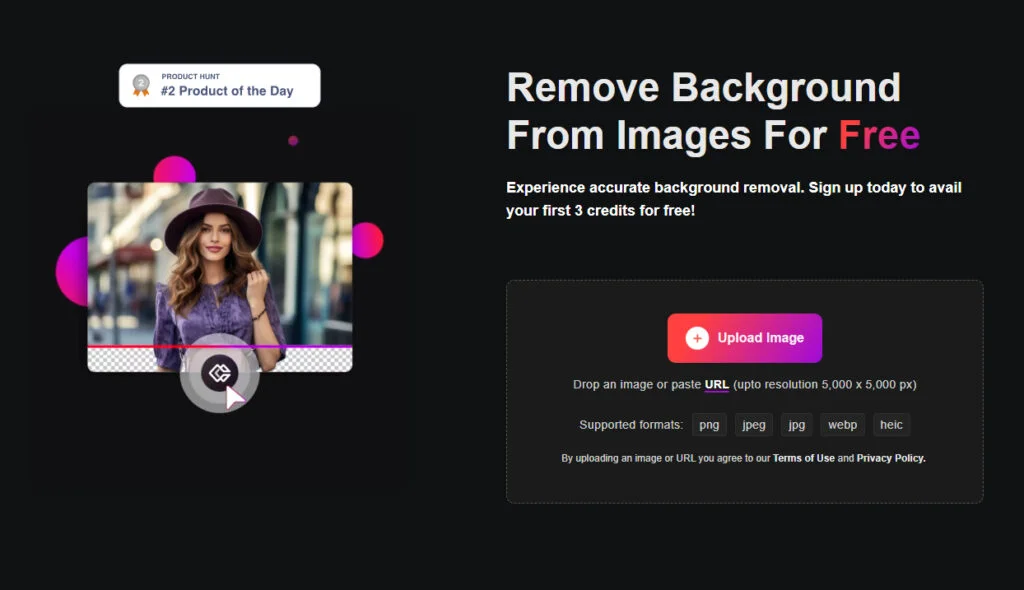Click the circular logo icon below demo photo

(x=218, y=374)
